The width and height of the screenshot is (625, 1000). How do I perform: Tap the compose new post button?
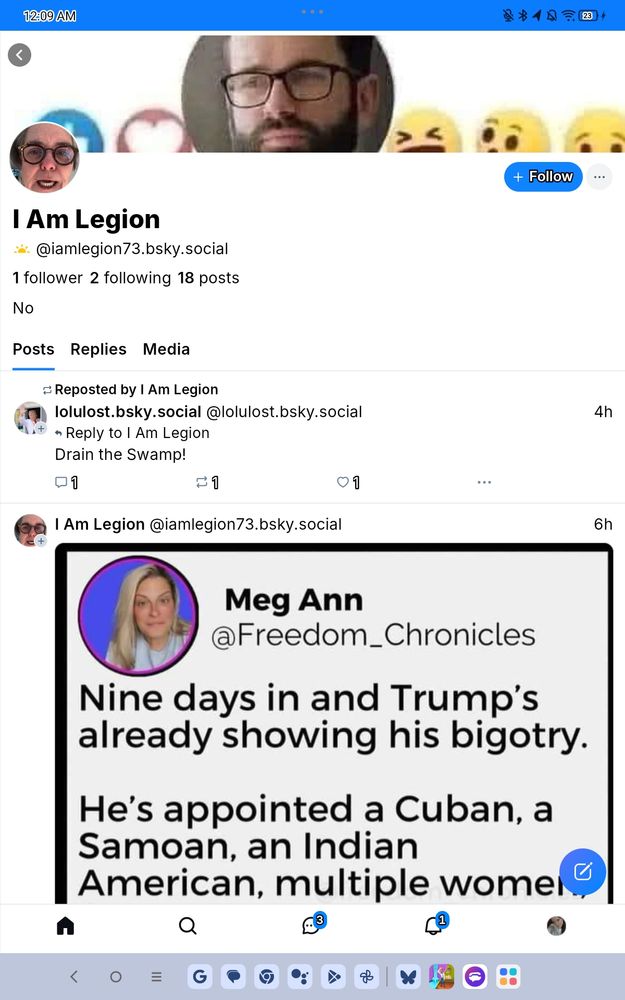[582, 871]
